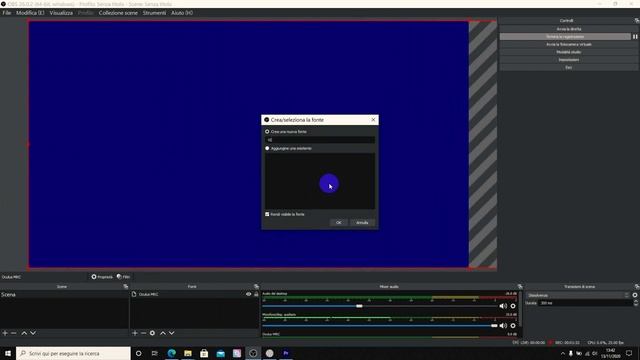Move the source up in the Fonti panel
The height and width of the screenshot is (360, 640).
(x=163, y=333)
